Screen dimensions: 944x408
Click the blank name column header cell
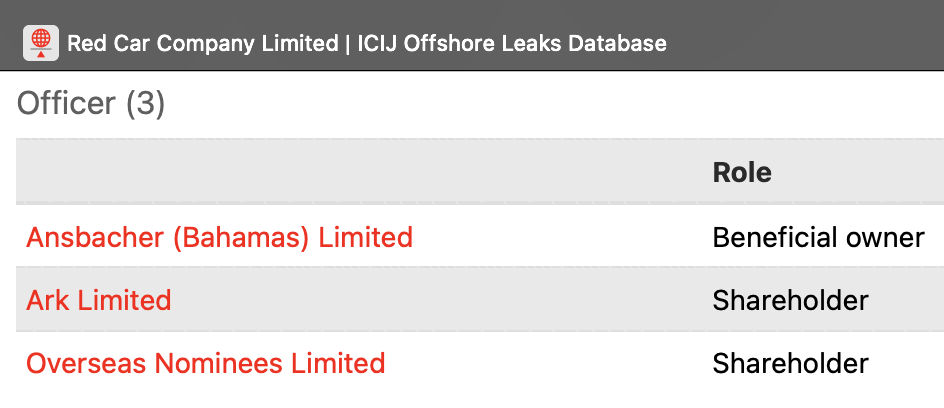[350, 172]
